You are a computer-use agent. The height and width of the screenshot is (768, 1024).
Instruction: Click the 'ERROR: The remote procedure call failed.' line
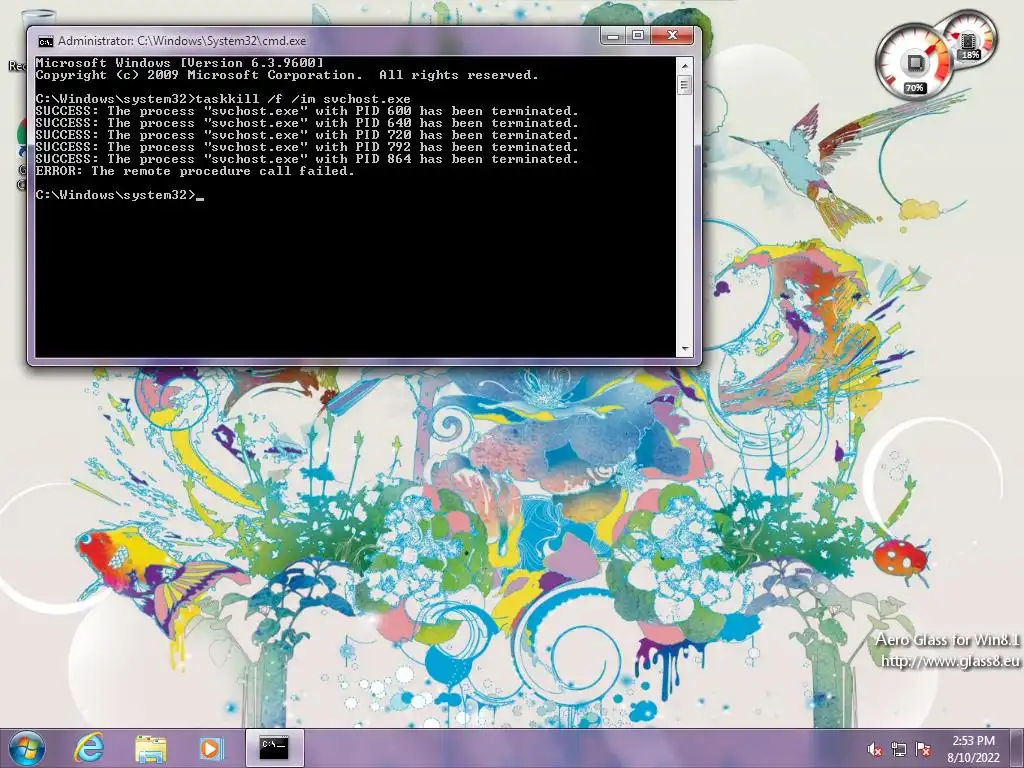point(195,171)
